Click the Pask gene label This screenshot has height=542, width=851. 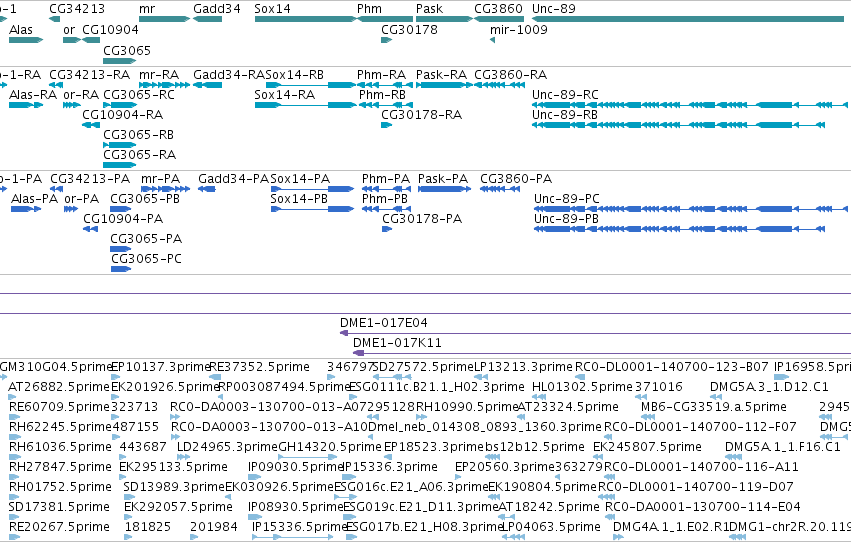tap(429, 9)
